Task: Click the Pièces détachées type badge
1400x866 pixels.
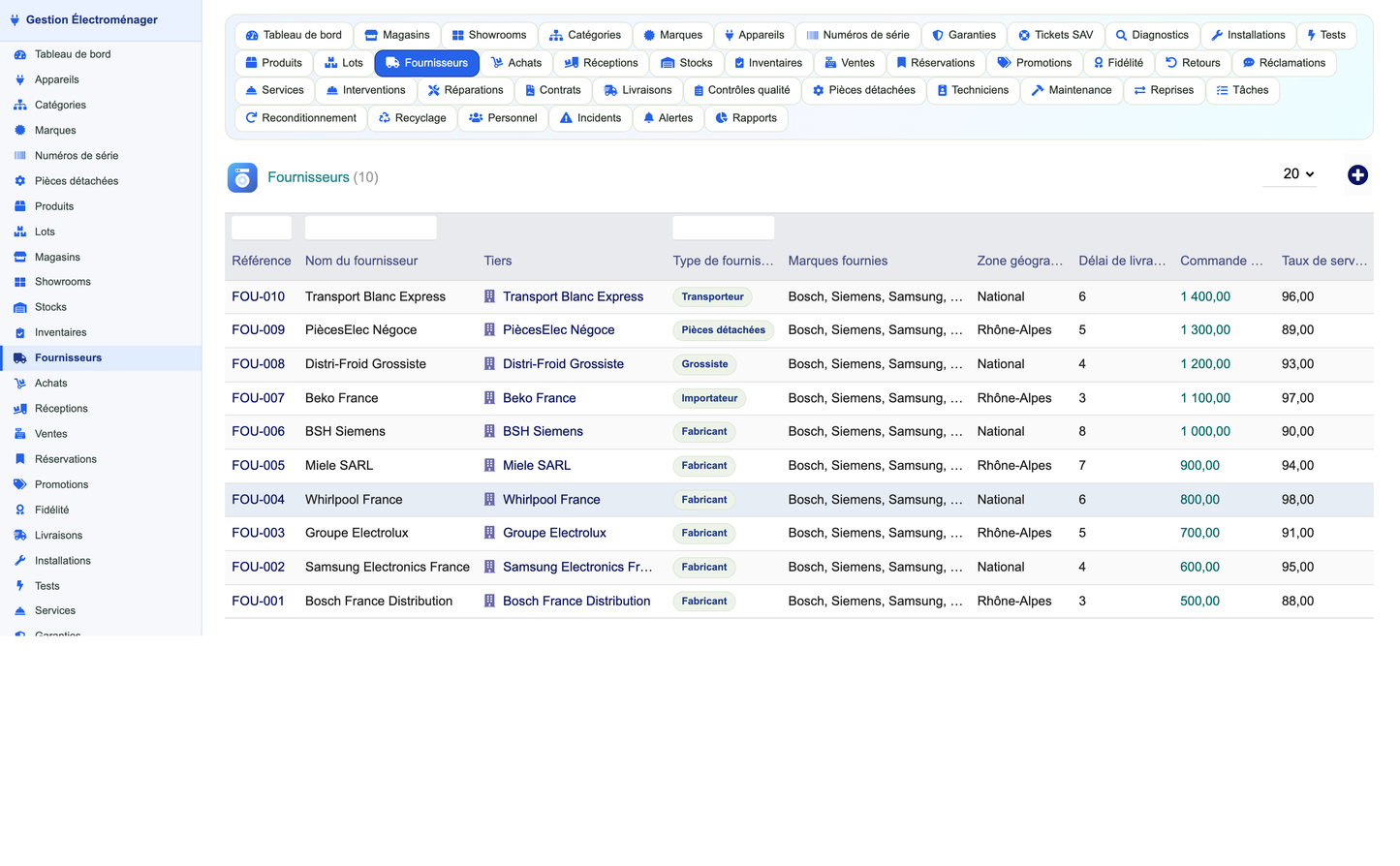Action: point(723,330)
